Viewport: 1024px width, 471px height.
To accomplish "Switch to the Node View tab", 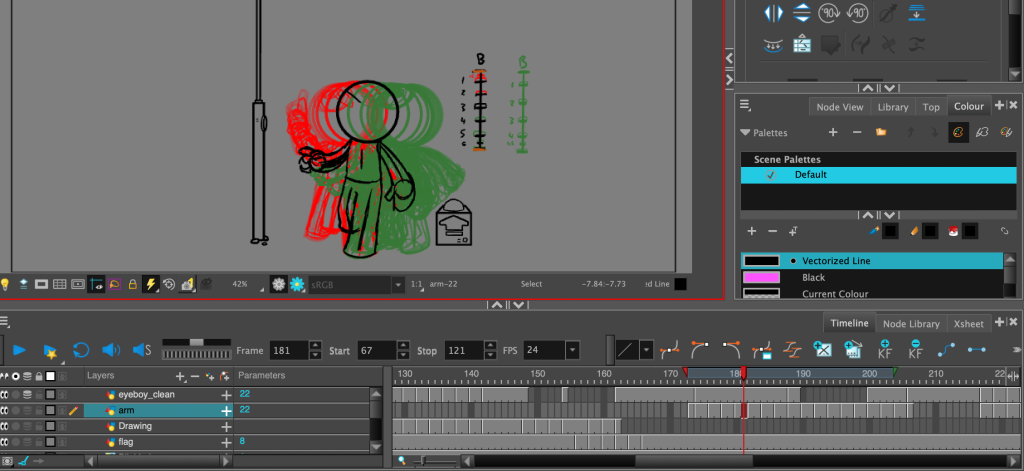I will pyautogui.click(x=840, y=107).
